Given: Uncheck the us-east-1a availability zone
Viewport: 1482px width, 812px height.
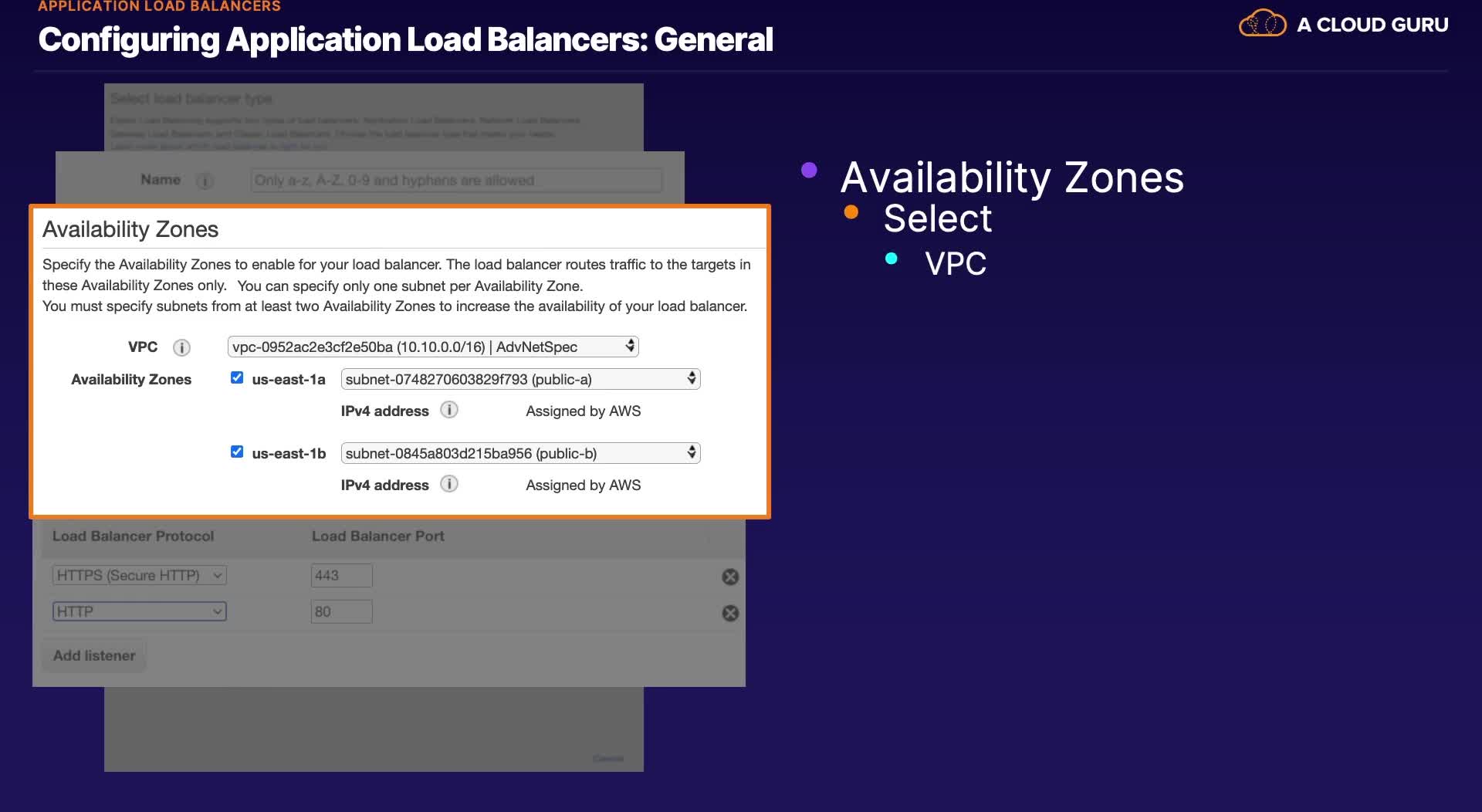Looking at the screenshot, I should (237, 377).
